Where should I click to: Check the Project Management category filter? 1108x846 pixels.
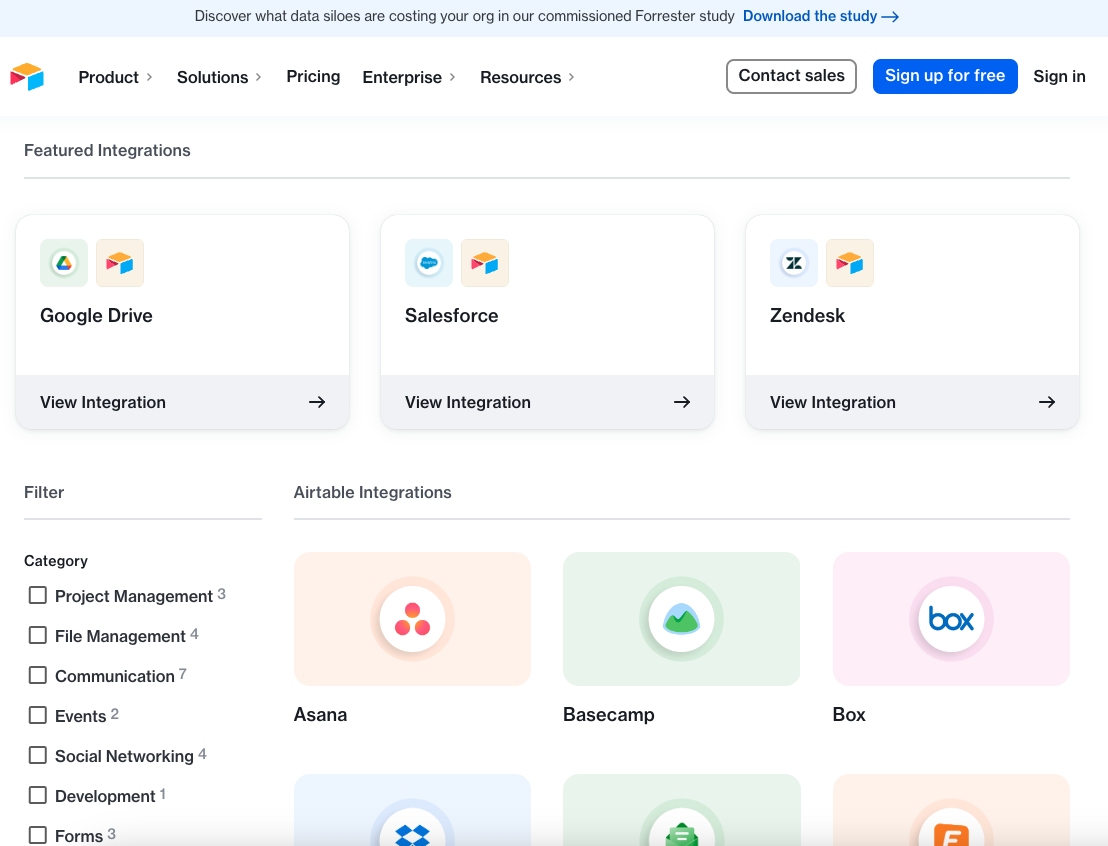[x=37, y=595]
